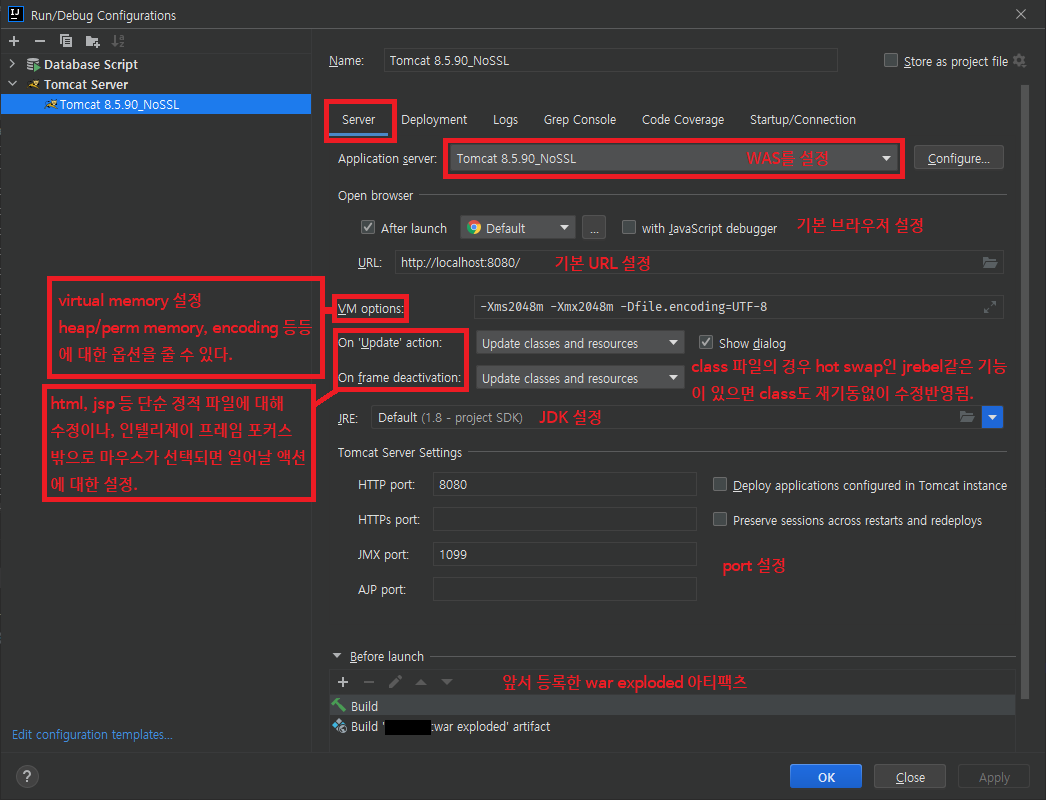Click the JMX port field
The image size is (1046, 800).
[564, 554]
